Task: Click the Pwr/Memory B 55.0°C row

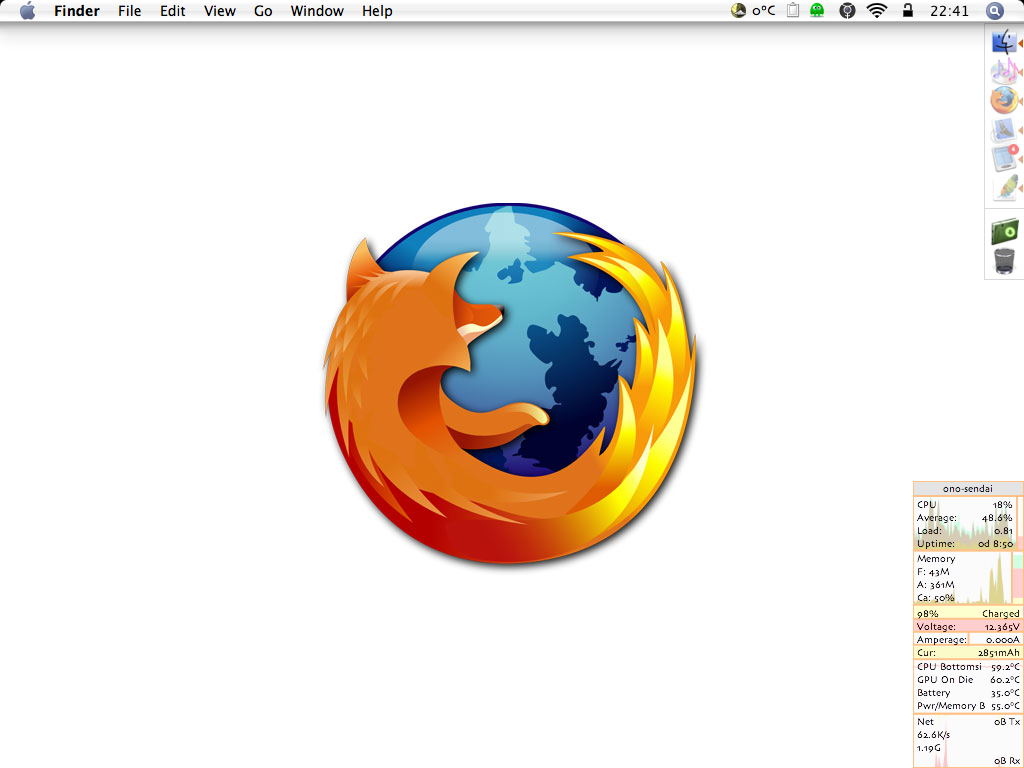Action: point(968,706)
